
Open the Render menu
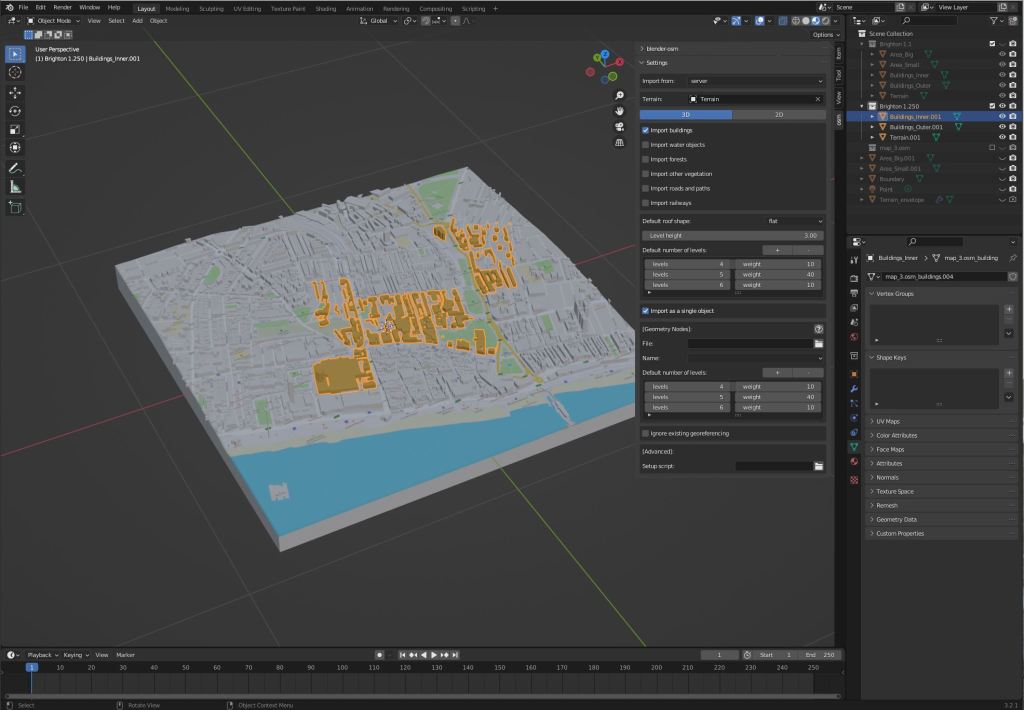tap(62, 8)
